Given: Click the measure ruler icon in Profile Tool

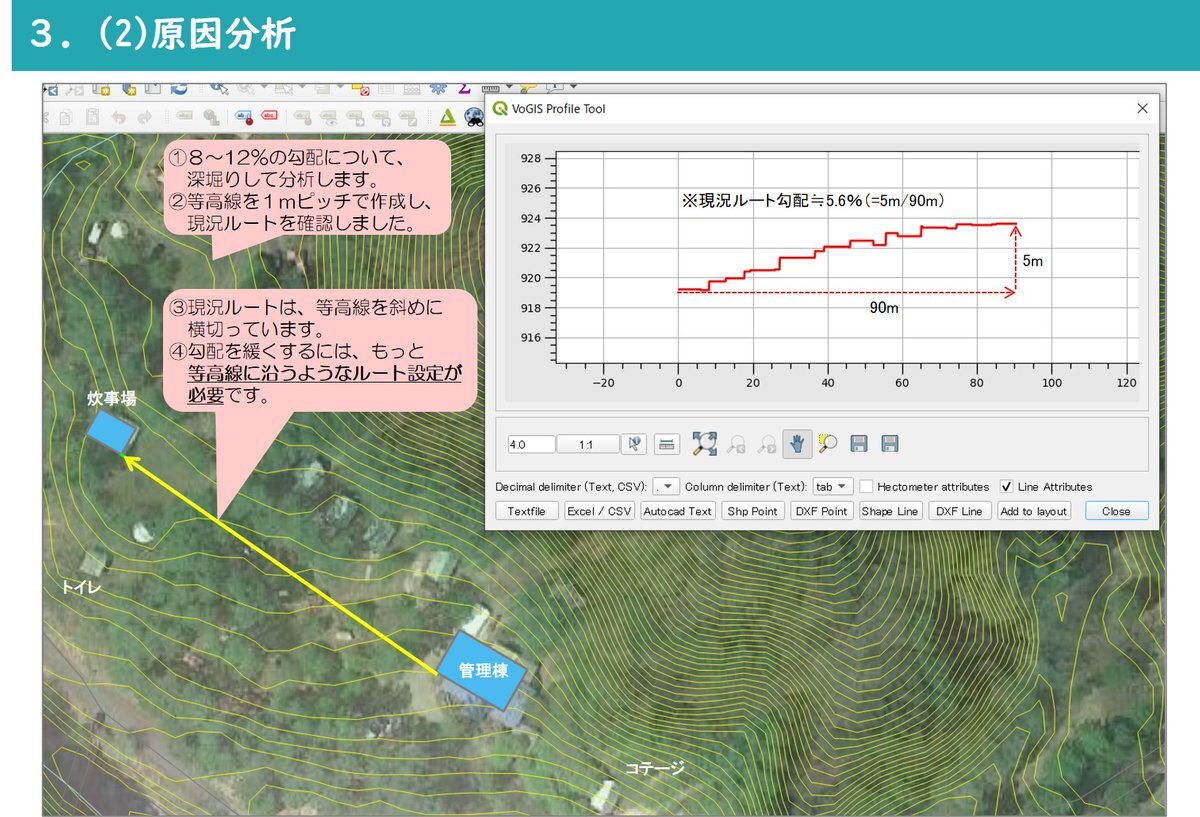Looking at the screenshot, I should pyautogui.click(x=668, y=444).
